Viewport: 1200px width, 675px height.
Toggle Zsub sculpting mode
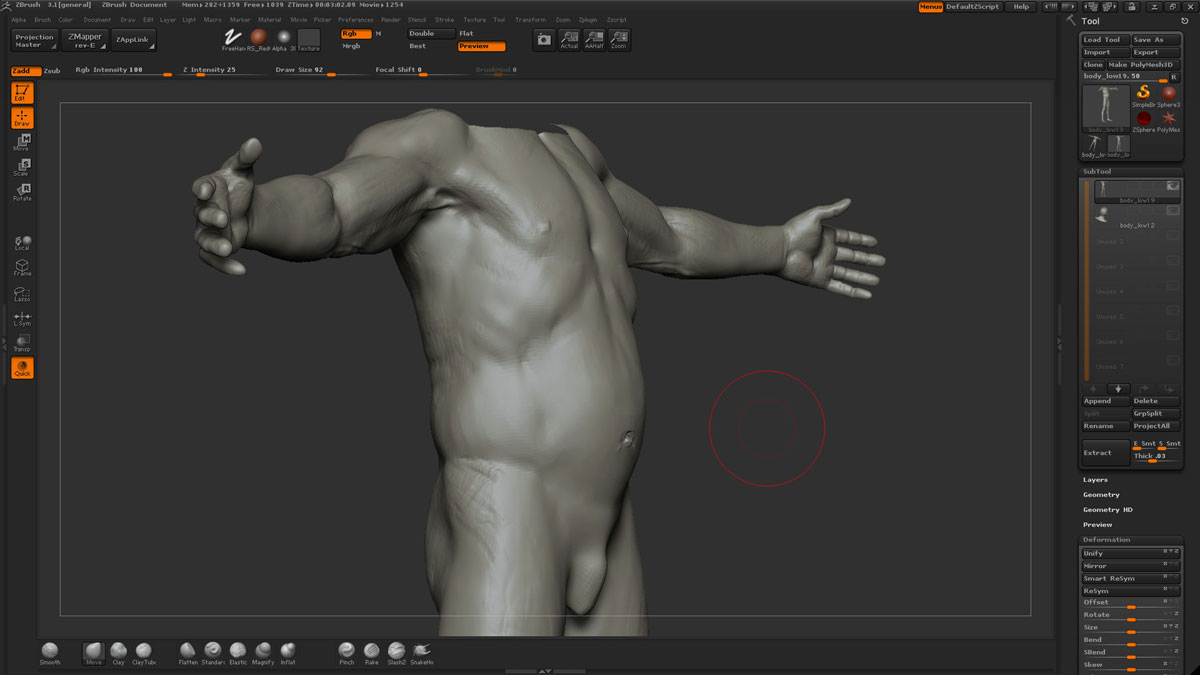coord(52,71)
